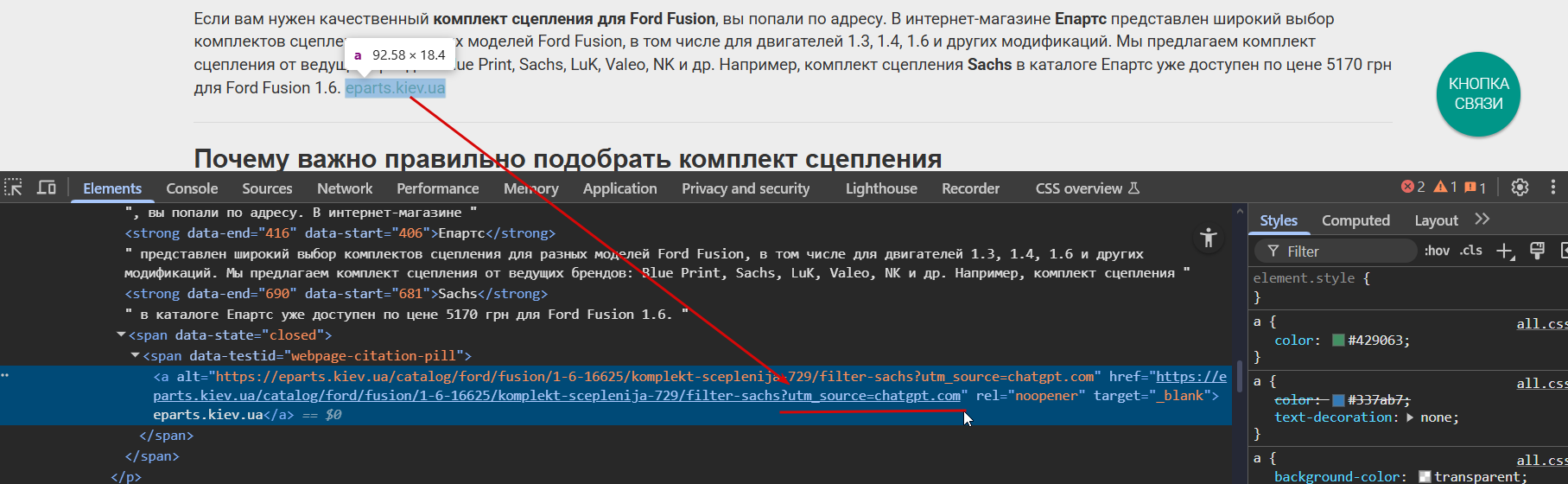Open the CSS overview tab
Screen dimensions: 1568x484
coord(1088,188)
